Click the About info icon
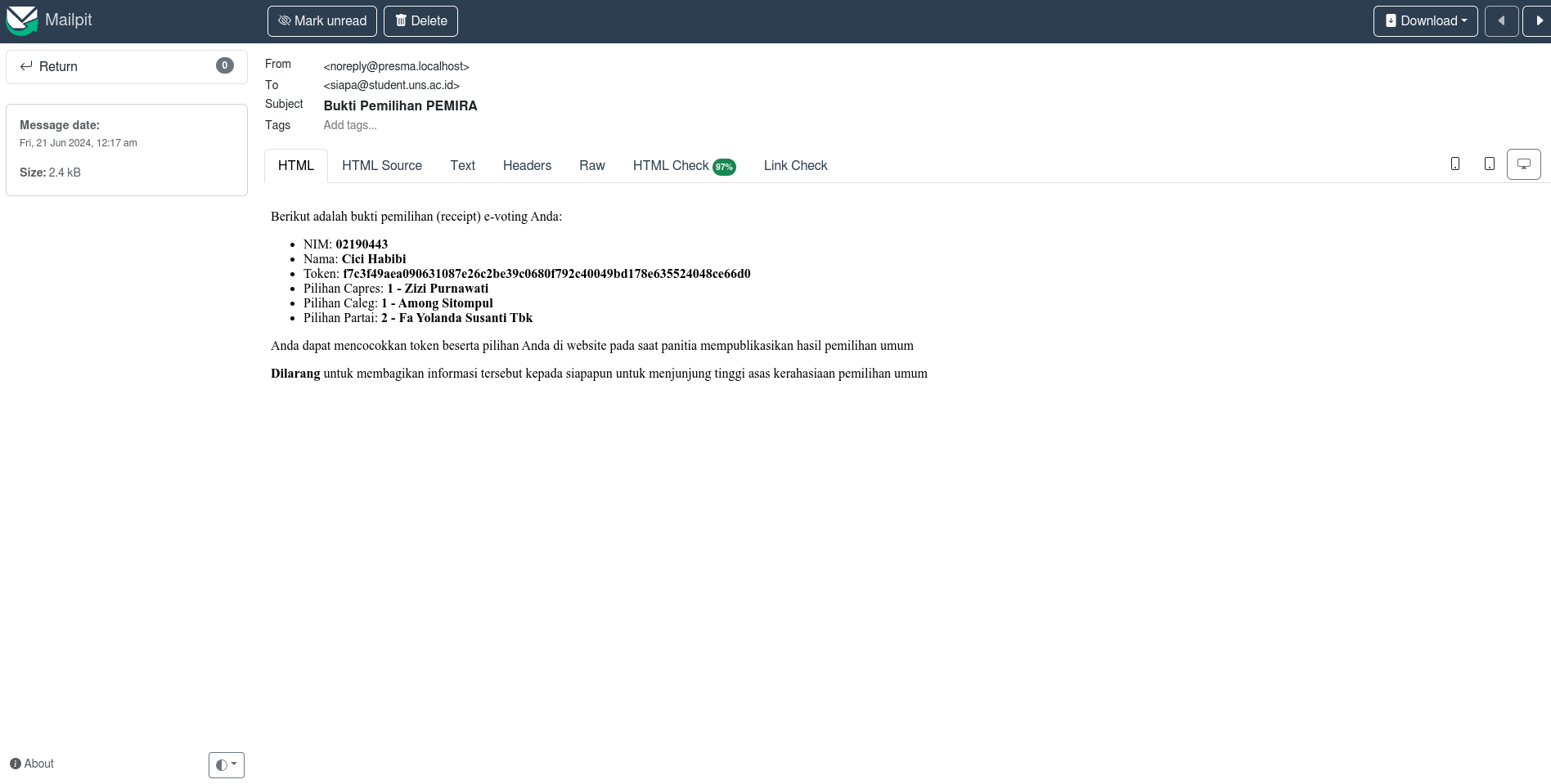Screen dimensions: 1551x784 (16, 764)
